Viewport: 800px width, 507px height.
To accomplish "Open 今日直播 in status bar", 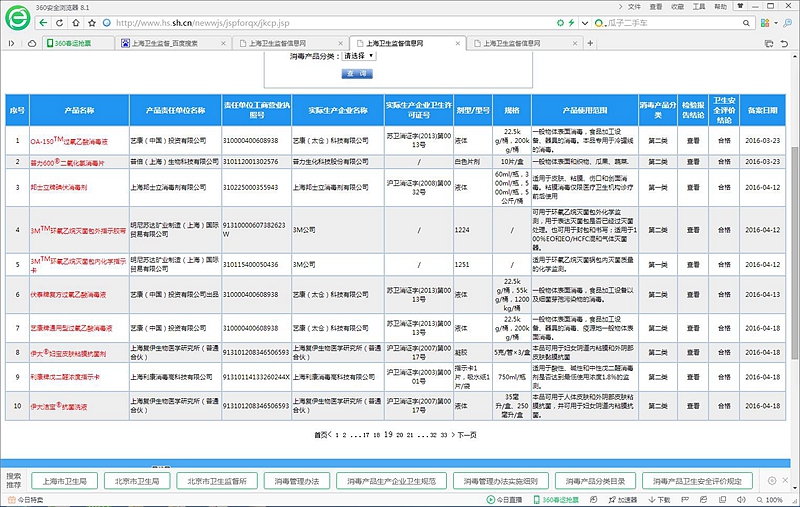I will coord(504,500).
